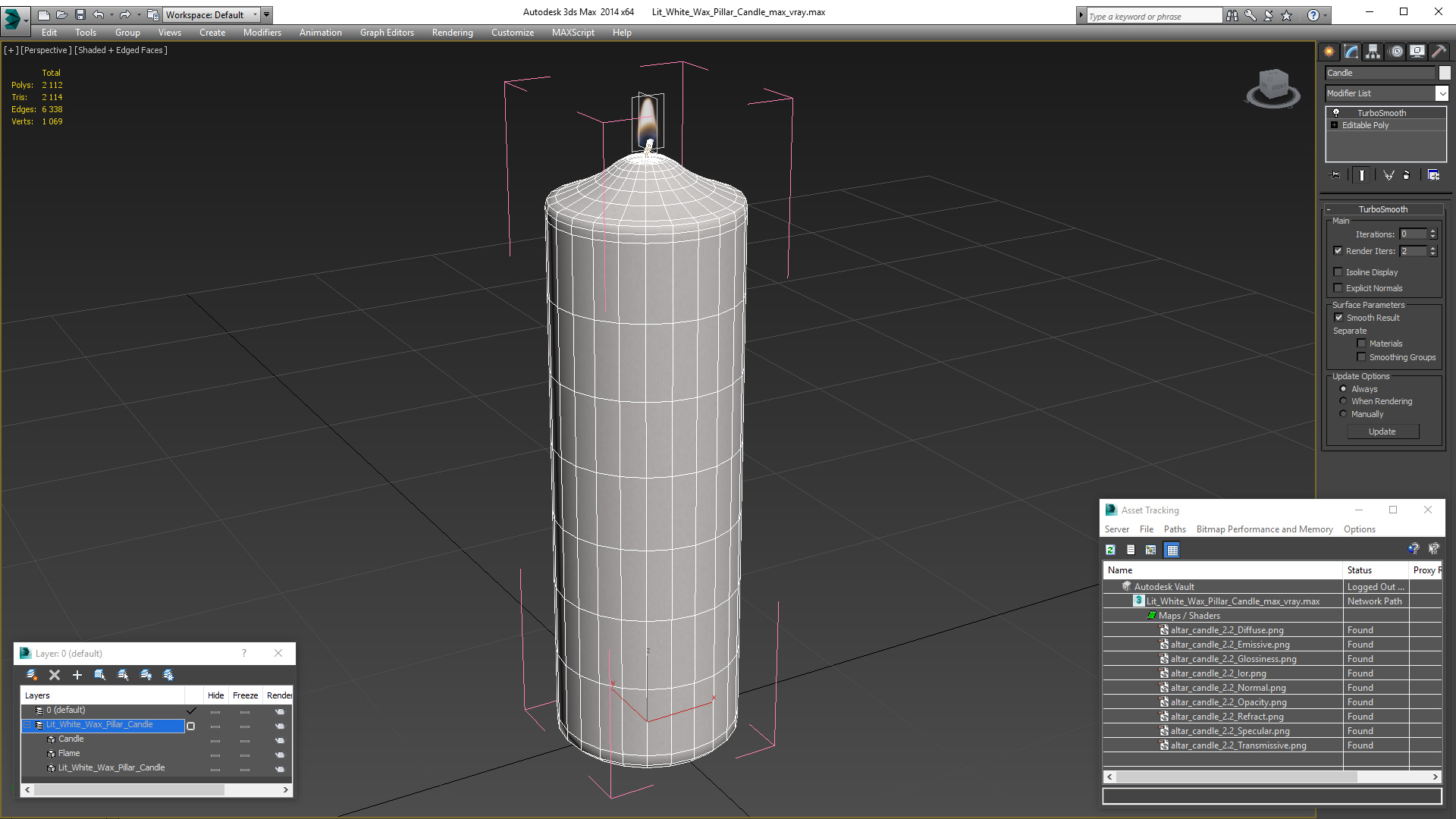
Task: Click the Asset Tracking refresh icon
Action: click(1111, 550)
